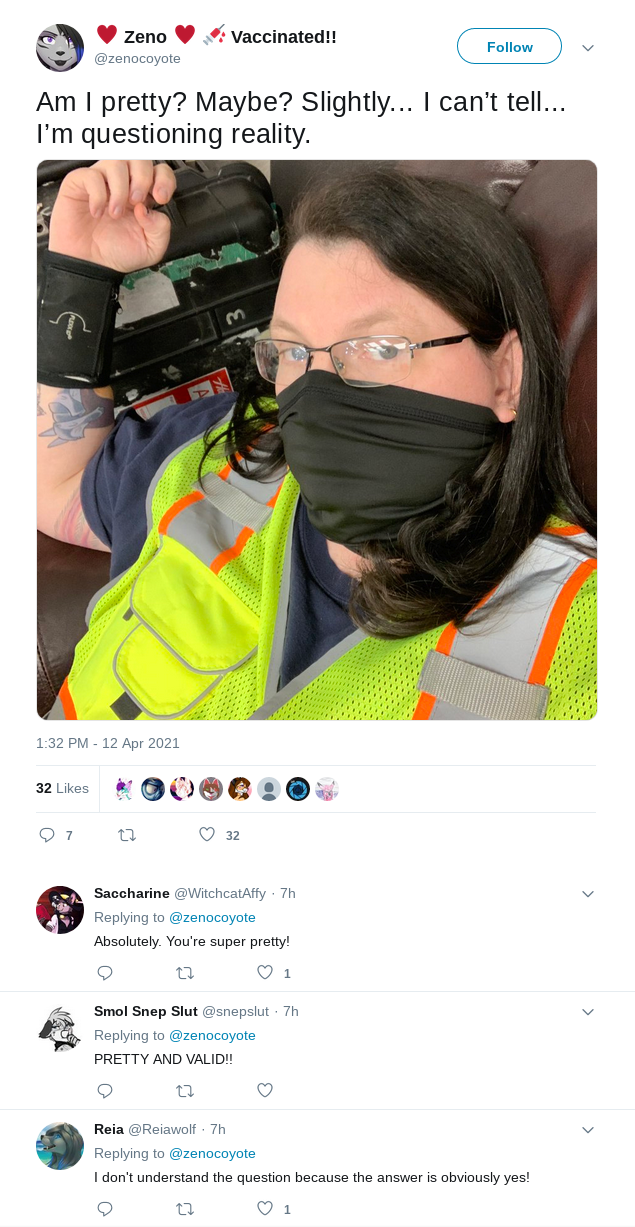Follow the zenocoyote account
This screenshot has height=1227, width=635.
(509, 47)
